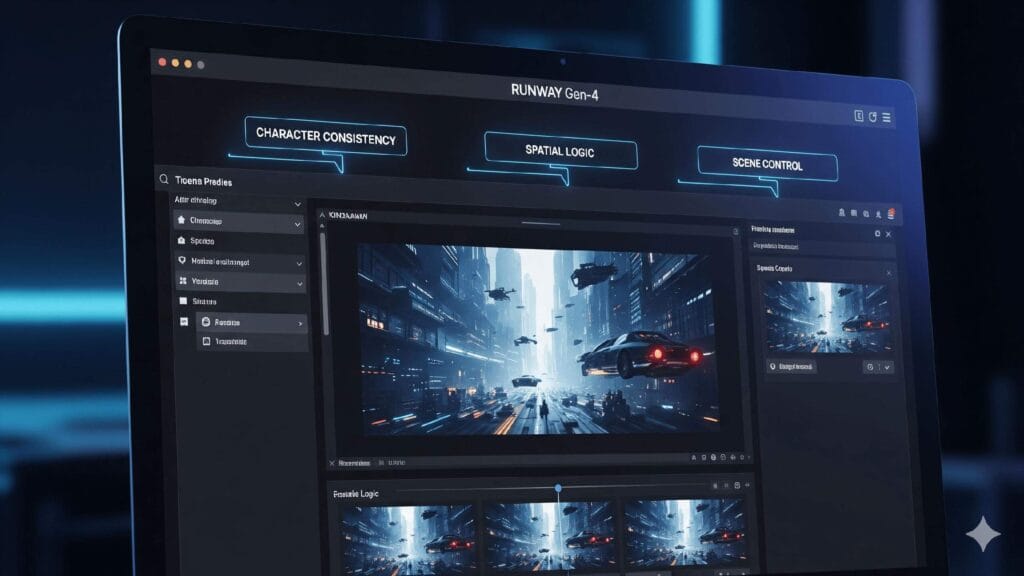
Task: Click the orange stacked icon in the panel toolbar
Action: (x=891, y=214)
